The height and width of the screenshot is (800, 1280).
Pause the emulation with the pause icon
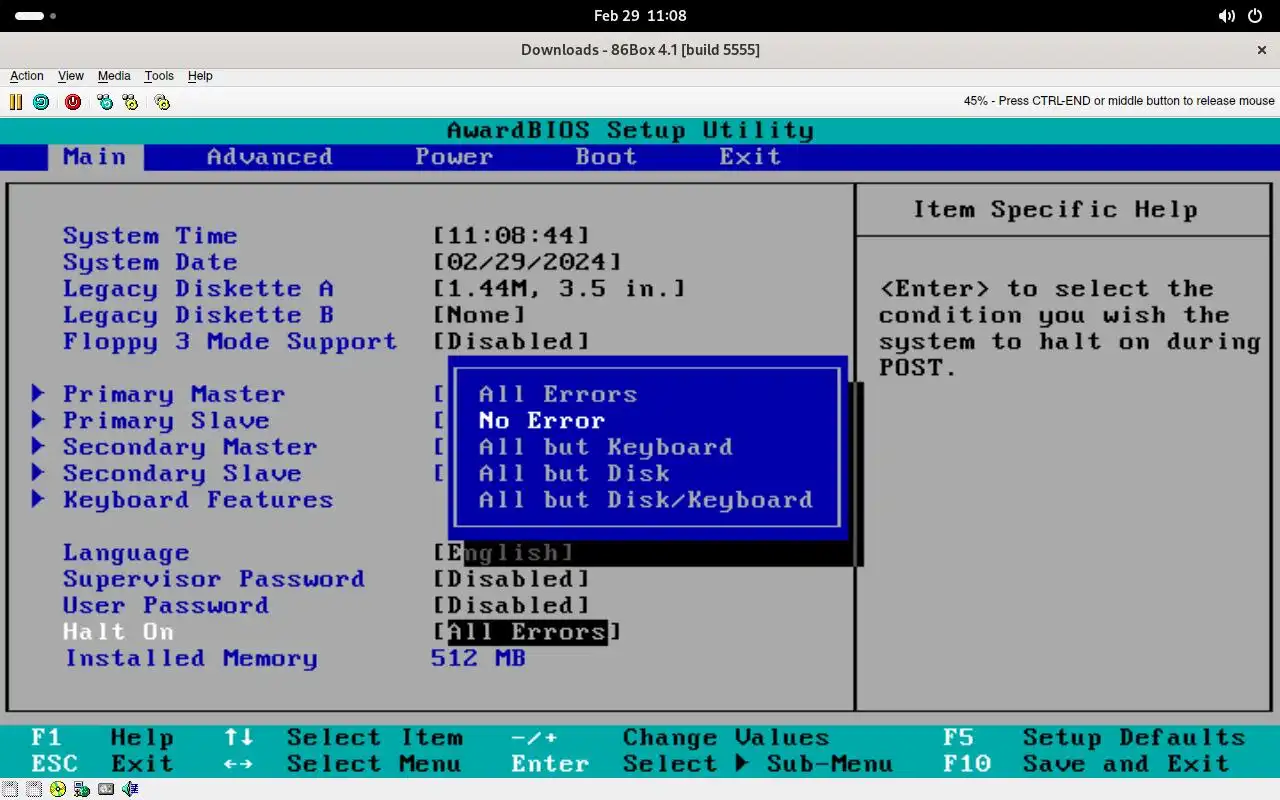pos(16,102)
